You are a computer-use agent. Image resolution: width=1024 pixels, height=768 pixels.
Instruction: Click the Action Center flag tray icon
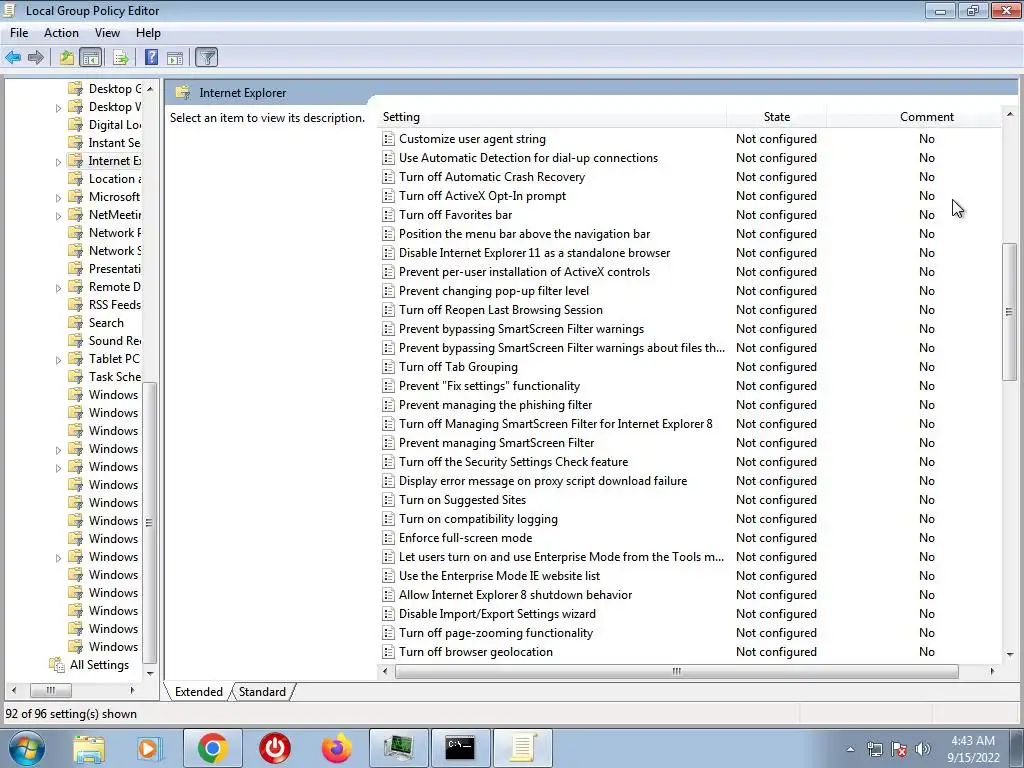pos(899,749)
